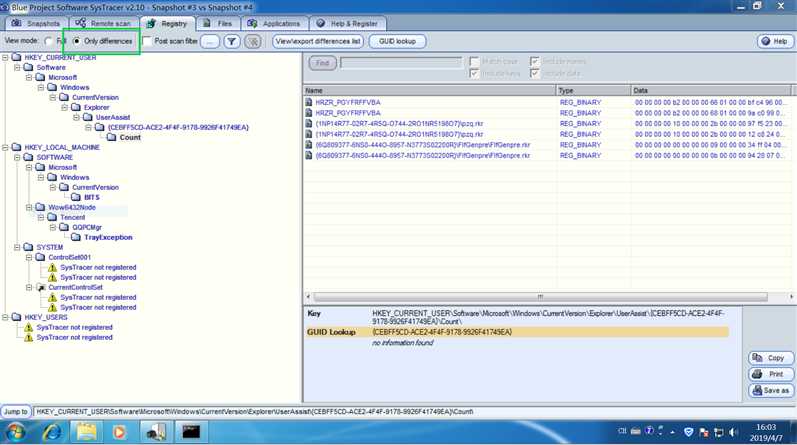The height and width of the screenshot is (445, 797).
Task: Click the Jump to registry path field
Action: [413, 412]
